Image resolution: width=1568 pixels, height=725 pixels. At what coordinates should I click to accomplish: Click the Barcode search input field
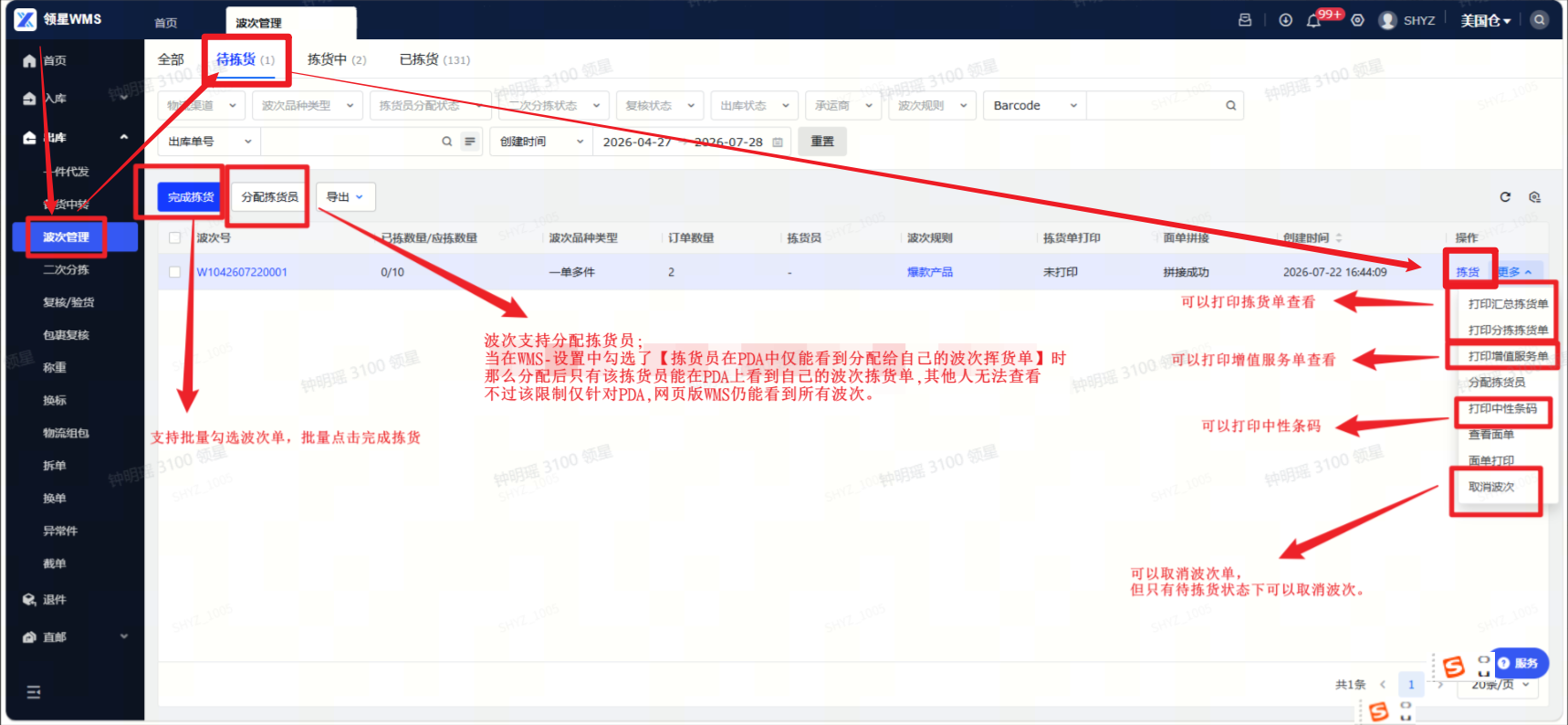1153,106
